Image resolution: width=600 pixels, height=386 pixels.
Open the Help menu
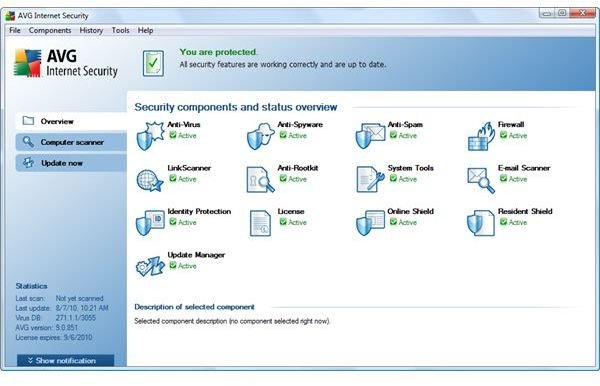pos(145,30)
